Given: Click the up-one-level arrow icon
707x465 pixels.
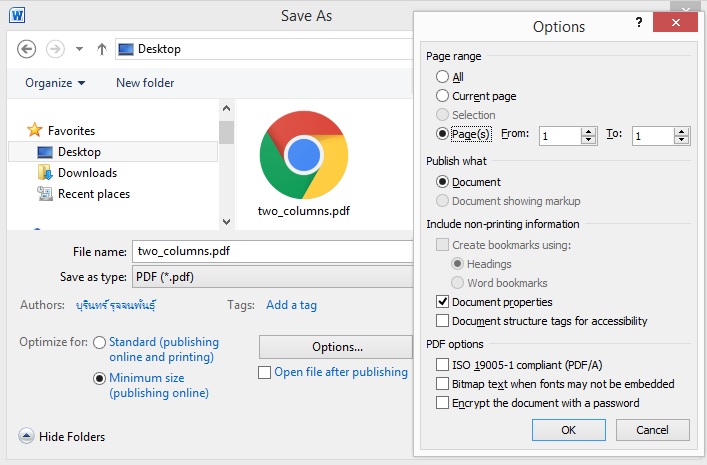Looking at the screenshot, I should tap(101, 49).
